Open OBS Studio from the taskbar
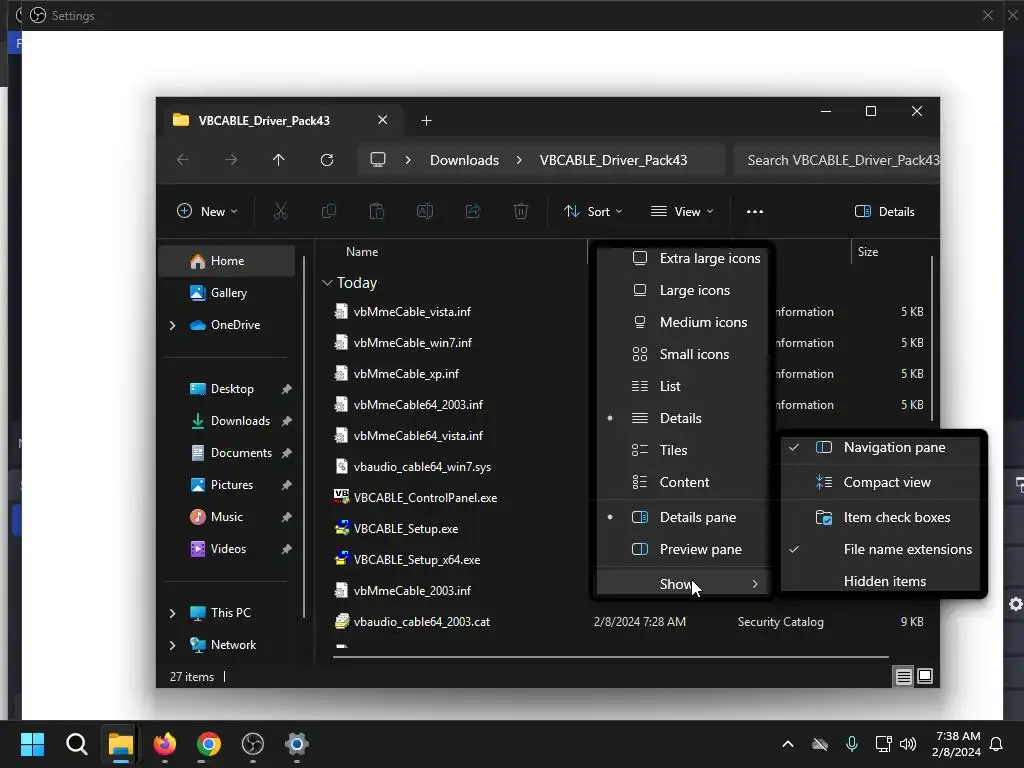Viewport: 1024px width, 768px height. coord(253,744)
